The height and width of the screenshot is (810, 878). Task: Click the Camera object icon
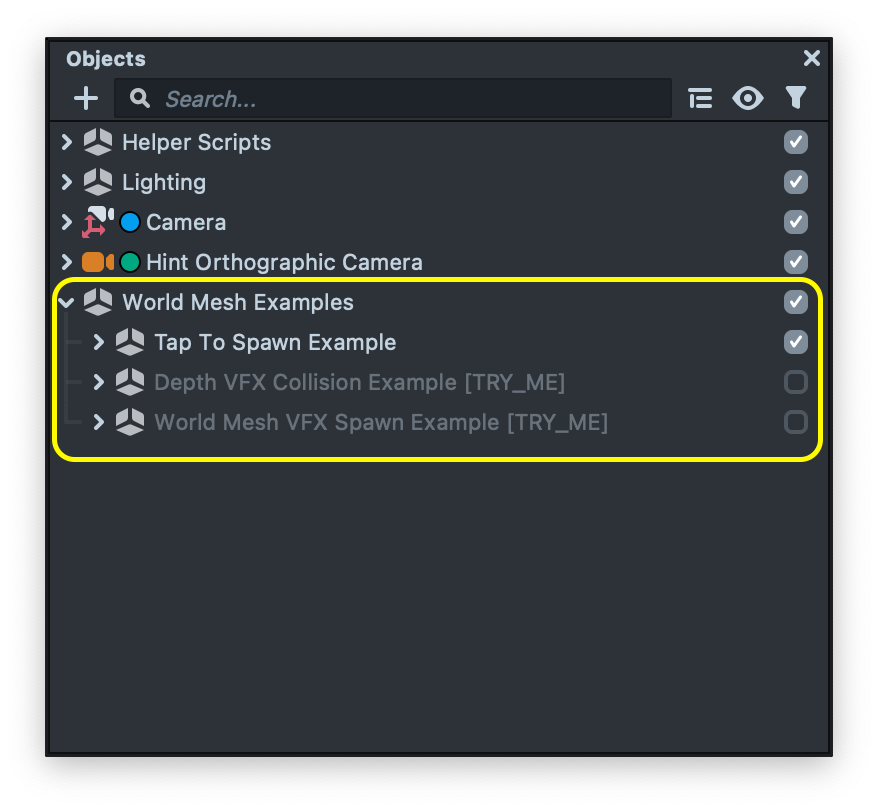coord(96,222)
